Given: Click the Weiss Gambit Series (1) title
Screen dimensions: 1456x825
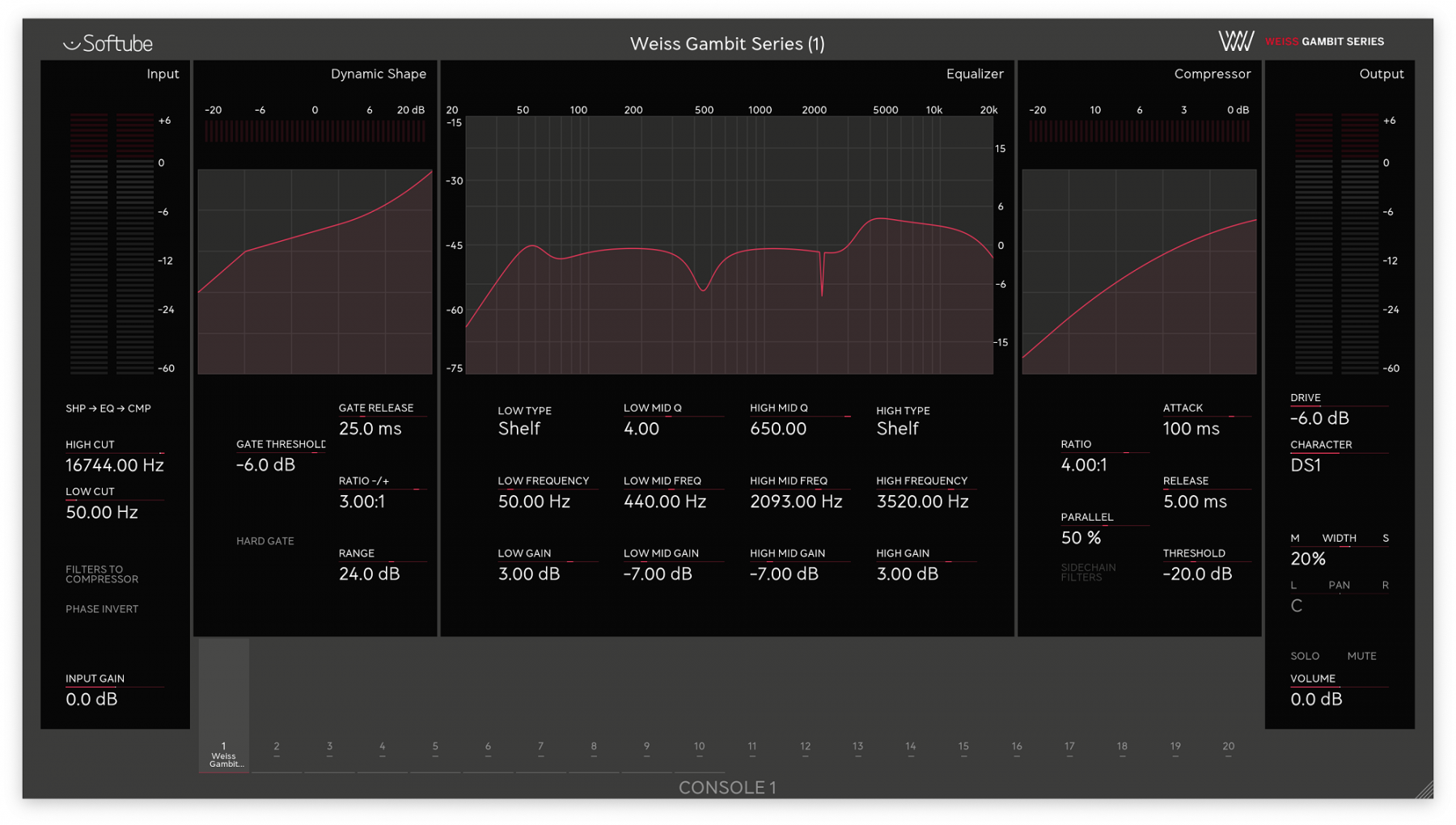Looking at the screenshot, I should [x=727, y=44].
